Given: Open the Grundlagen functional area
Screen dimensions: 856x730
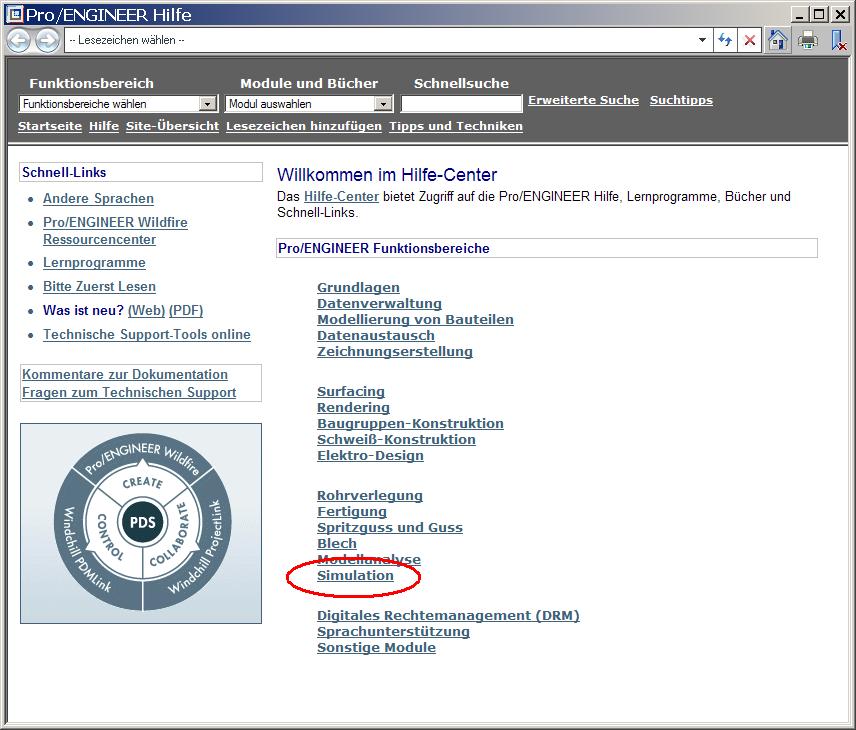Looking at the screenshot, I should [358, 288].
